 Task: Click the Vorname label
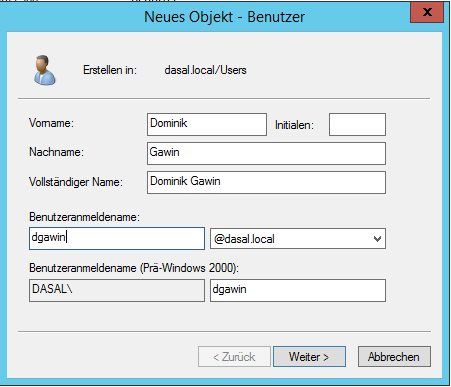[x=51, y=123]
